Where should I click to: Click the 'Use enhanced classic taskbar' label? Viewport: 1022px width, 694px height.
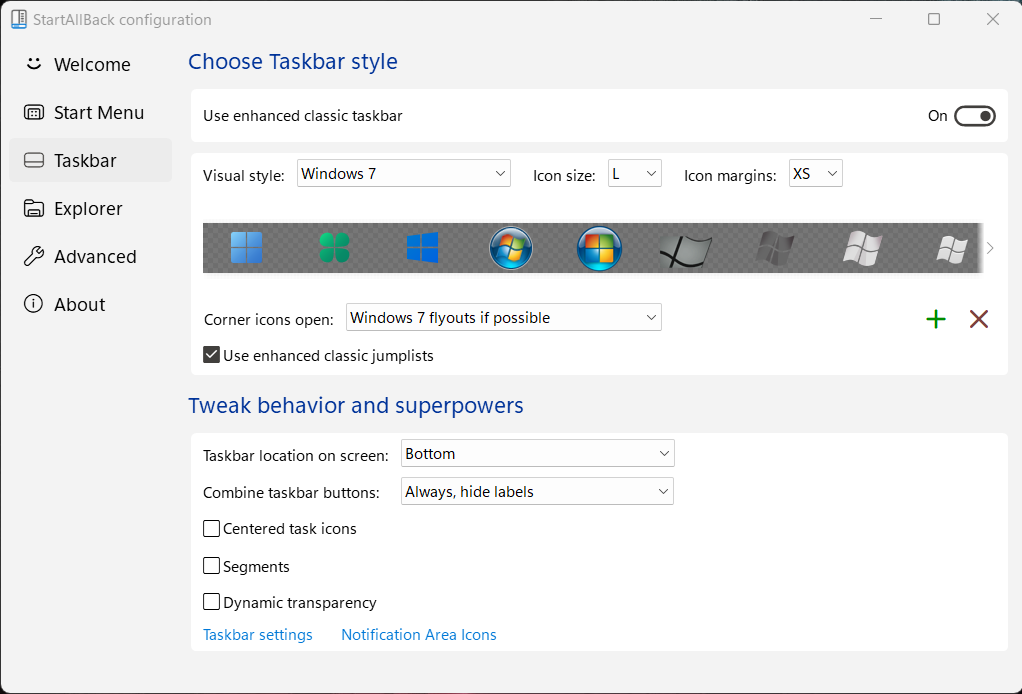coord(302,116)
